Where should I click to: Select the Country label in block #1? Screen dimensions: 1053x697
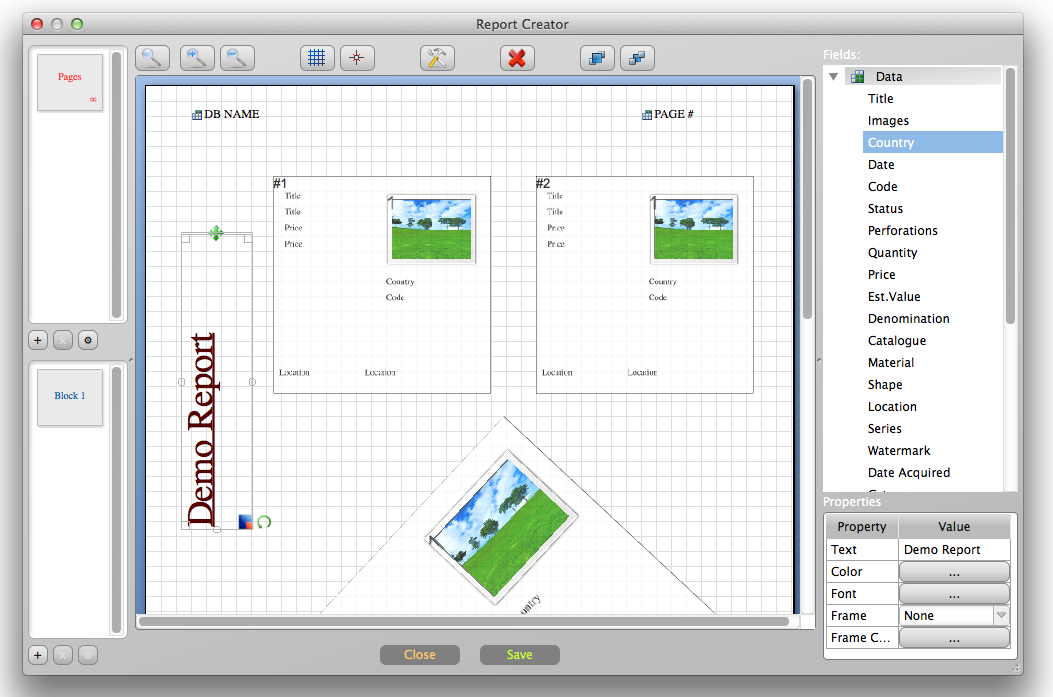[400, 281]
